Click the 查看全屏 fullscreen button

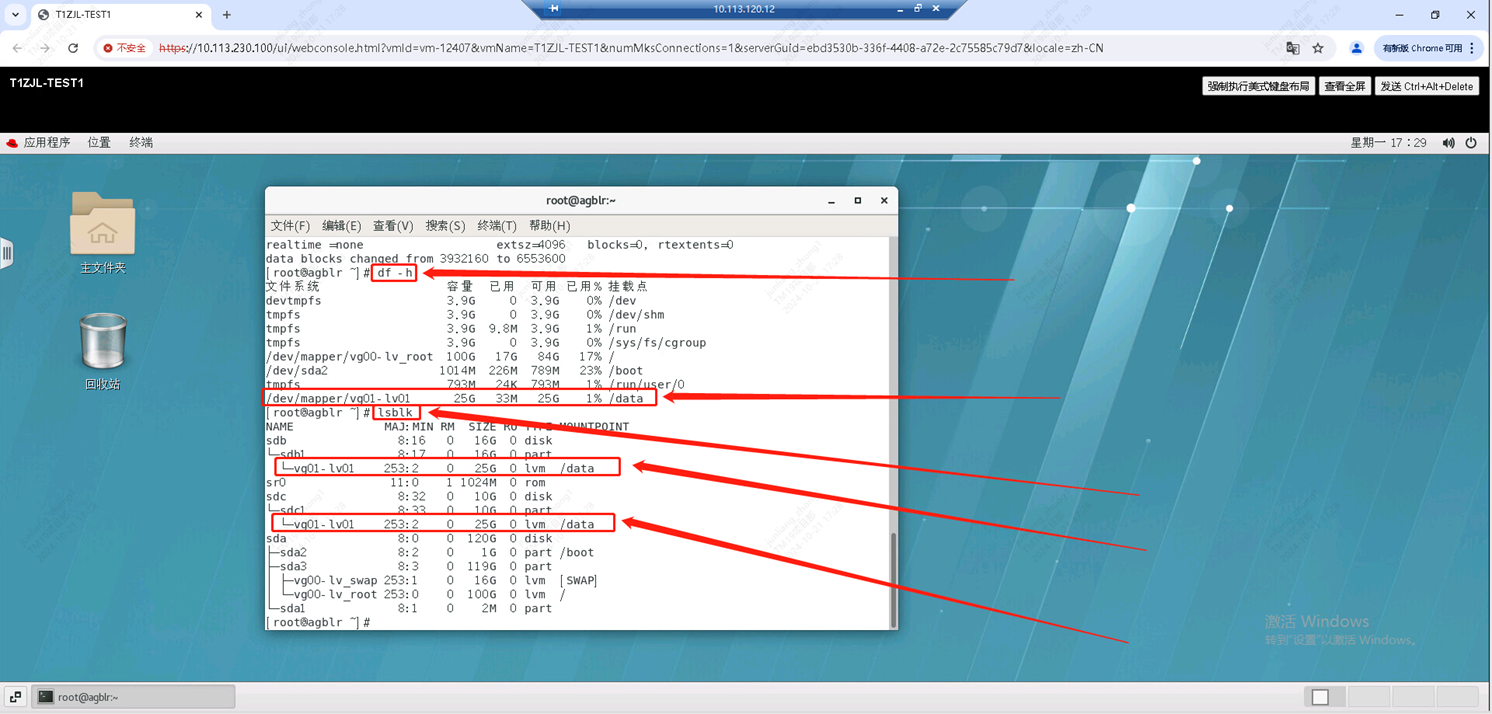coord(1344,87)
